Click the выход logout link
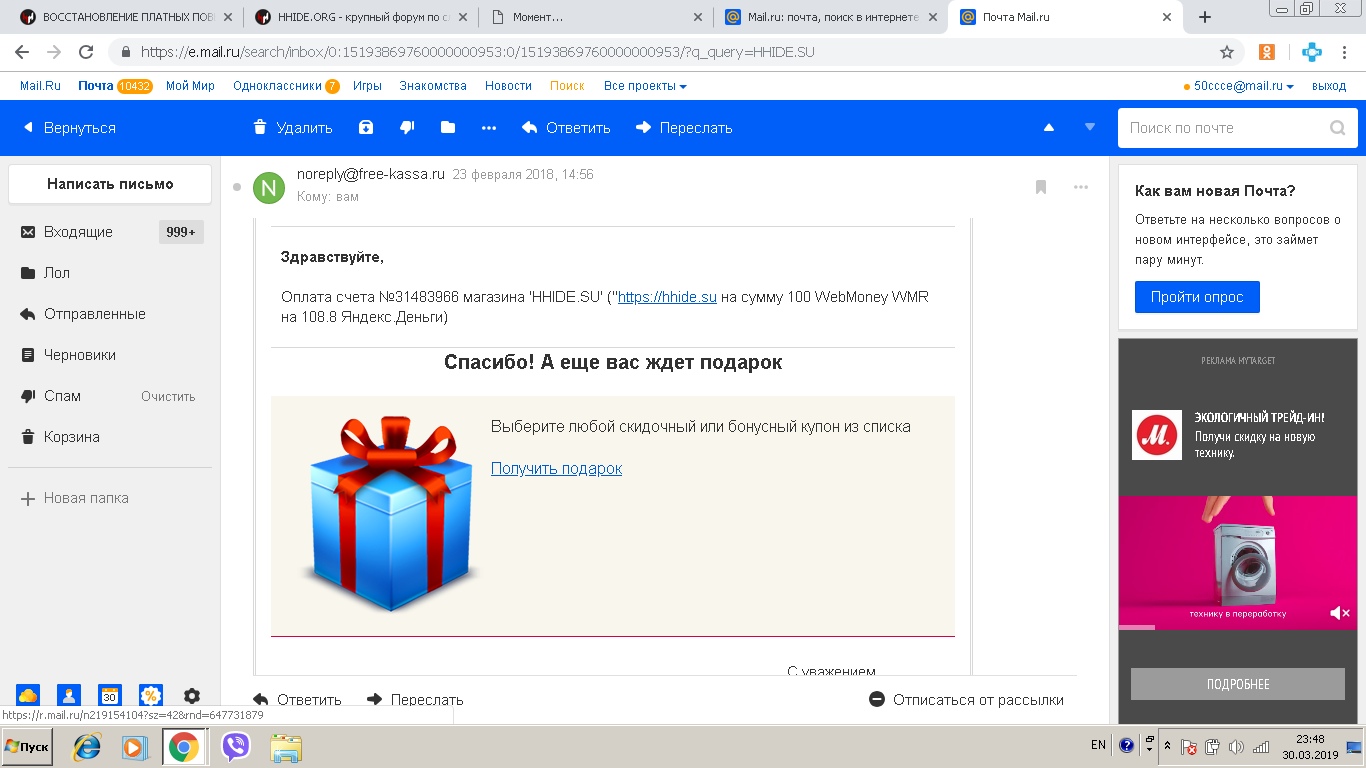 tap(1329, 86)
